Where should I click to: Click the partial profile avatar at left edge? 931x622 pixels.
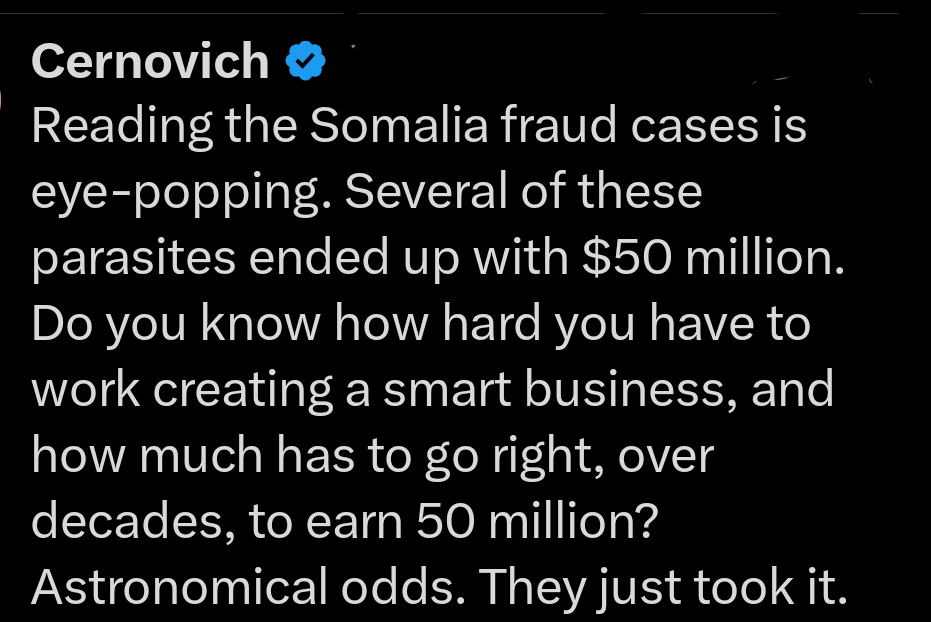[x=3, y=100]
